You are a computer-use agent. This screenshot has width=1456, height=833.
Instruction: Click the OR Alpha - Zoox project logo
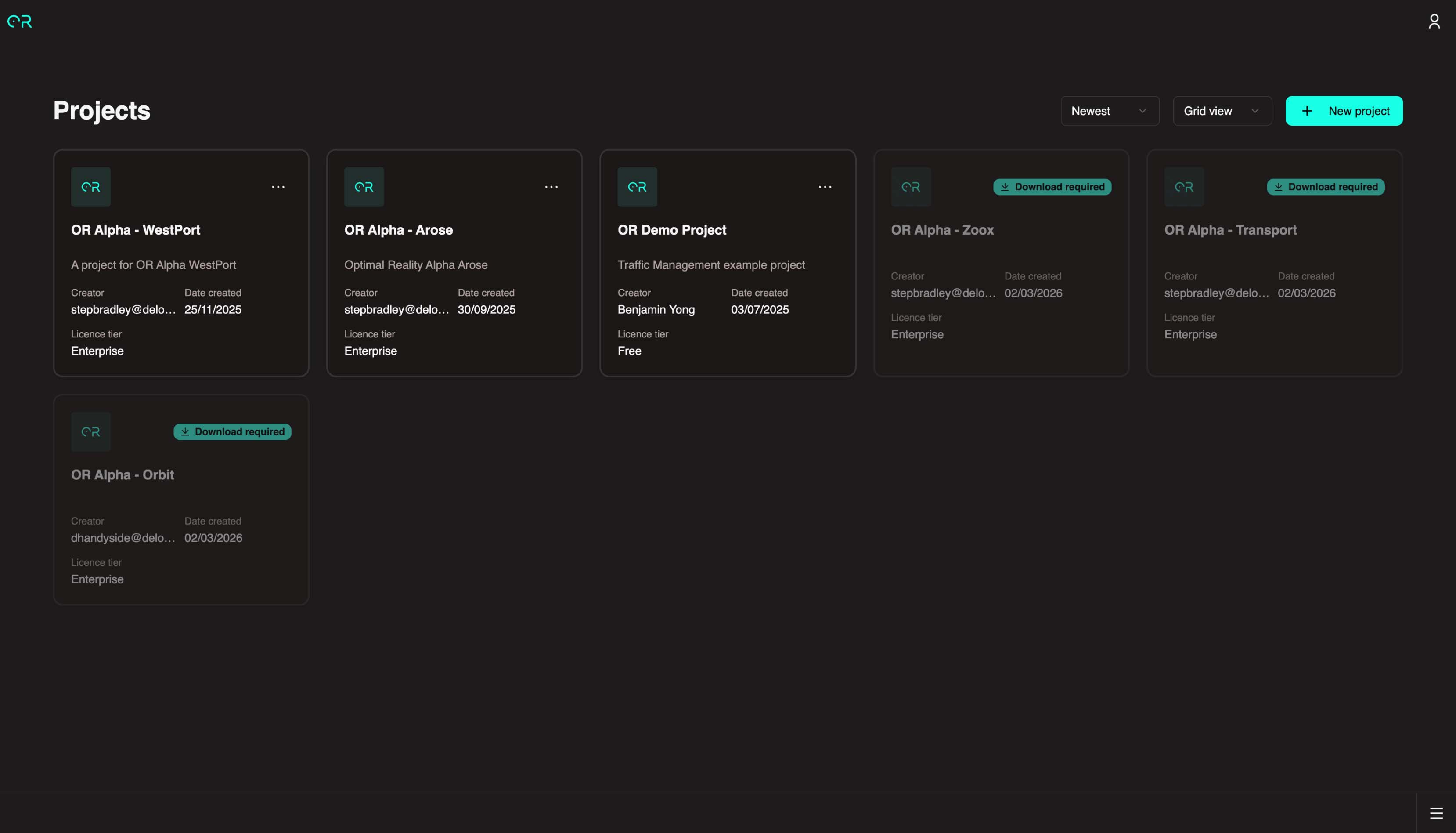click(x=911, y=187)
